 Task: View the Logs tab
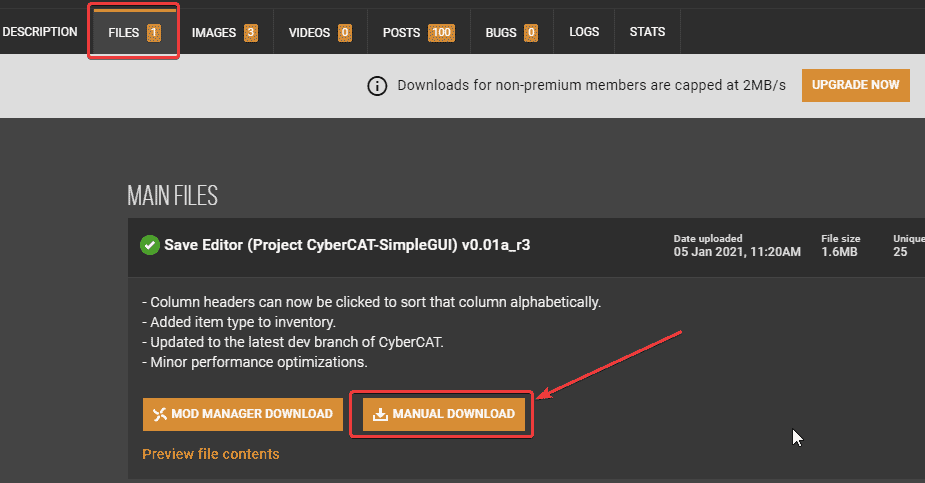click(584, 32)
